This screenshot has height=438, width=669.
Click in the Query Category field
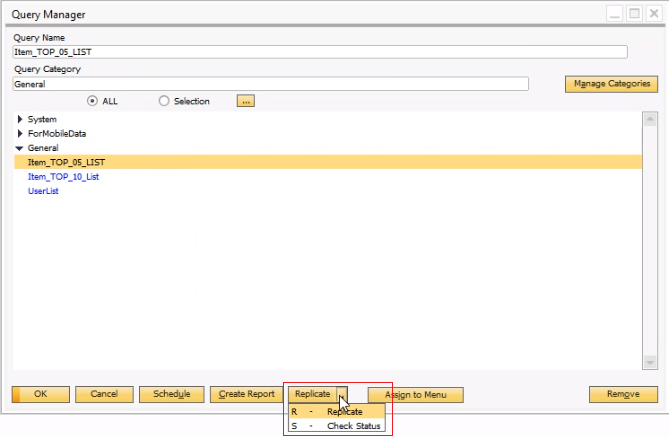(270, 85)
